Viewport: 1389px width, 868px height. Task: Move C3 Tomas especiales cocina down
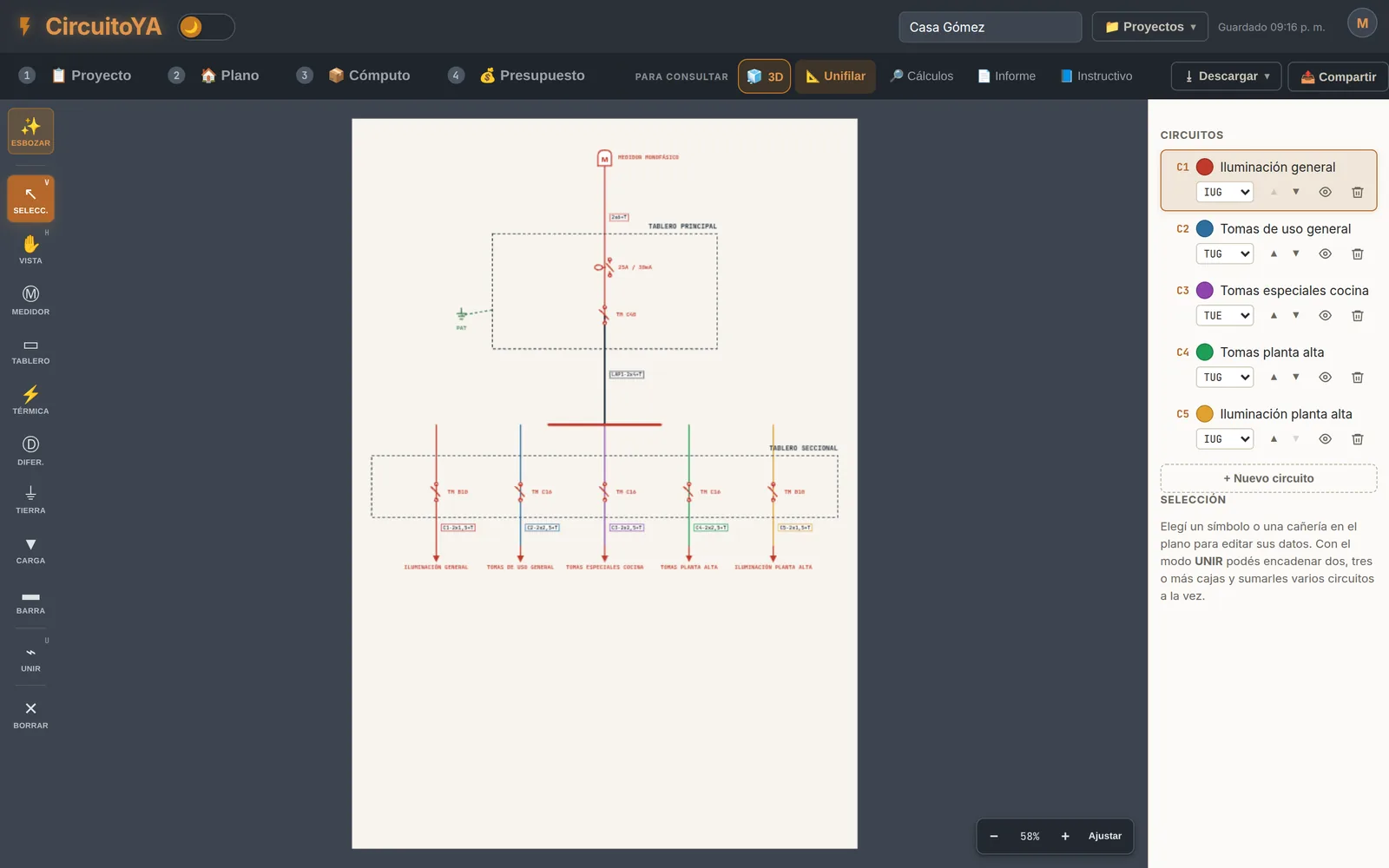point(1296,315)
